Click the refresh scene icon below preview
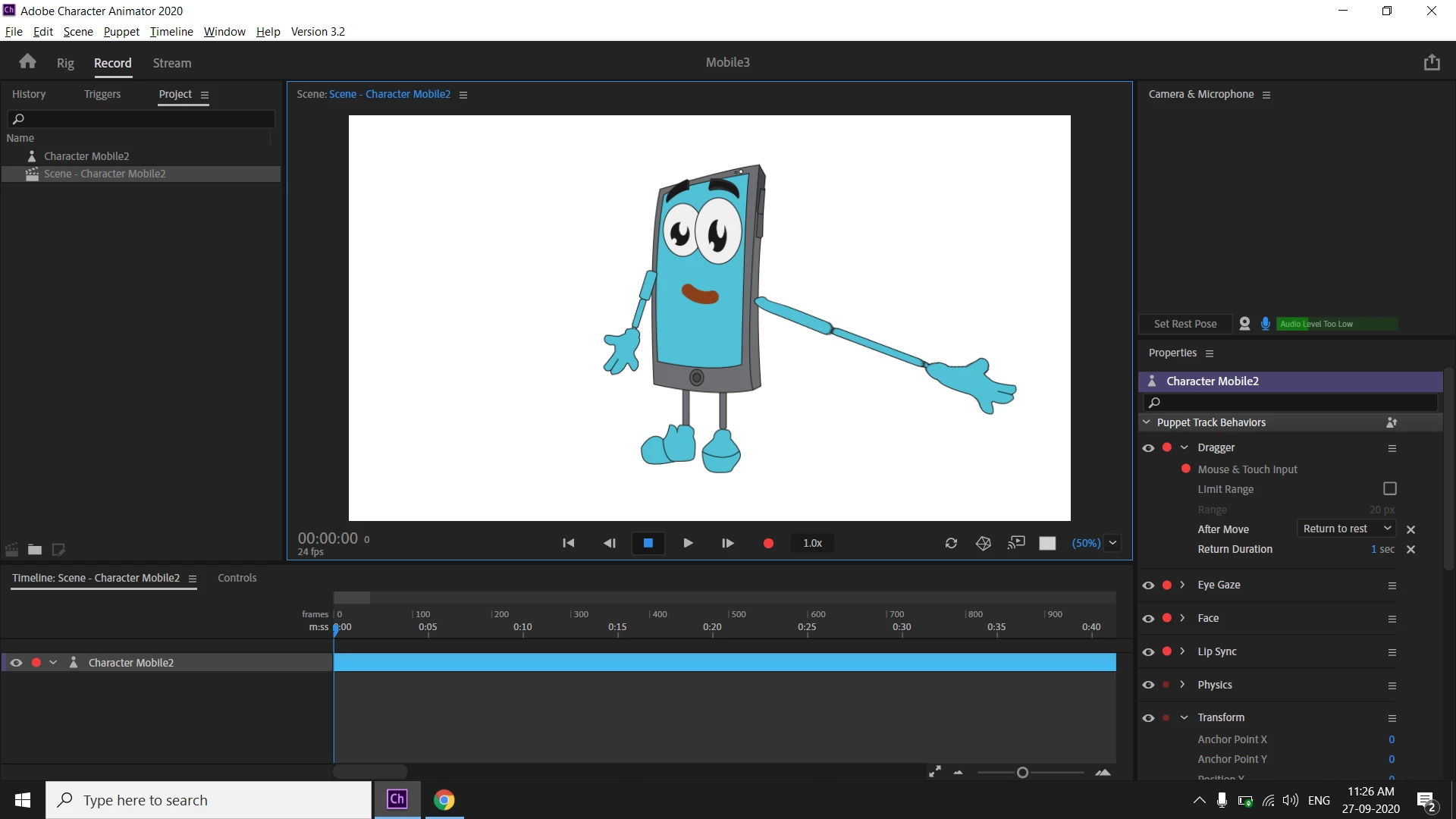Image resolution: width=1456 pixels, height=819 pixels. (951, 543)
